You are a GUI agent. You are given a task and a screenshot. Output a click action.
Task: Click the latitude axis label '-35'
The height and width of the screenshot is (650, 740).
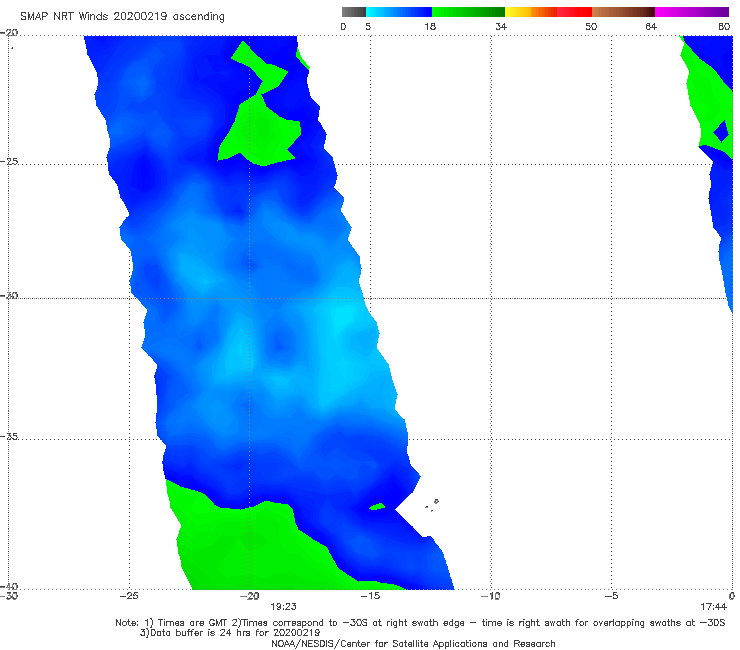click(9, 436)
